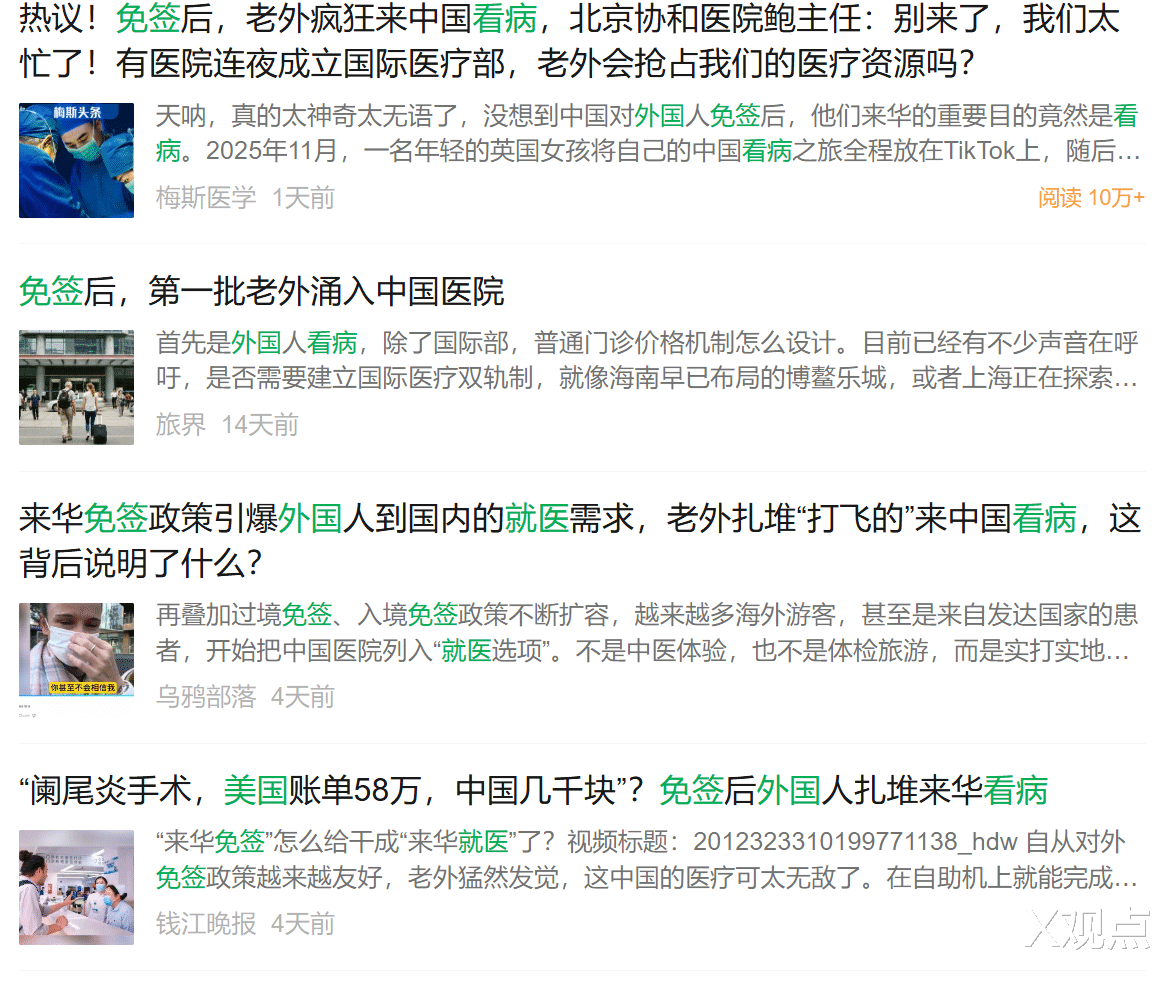Click the 阅读 10万+ read count
The height and width of the screenshot is (981, 1175).
pos(1091,198)
